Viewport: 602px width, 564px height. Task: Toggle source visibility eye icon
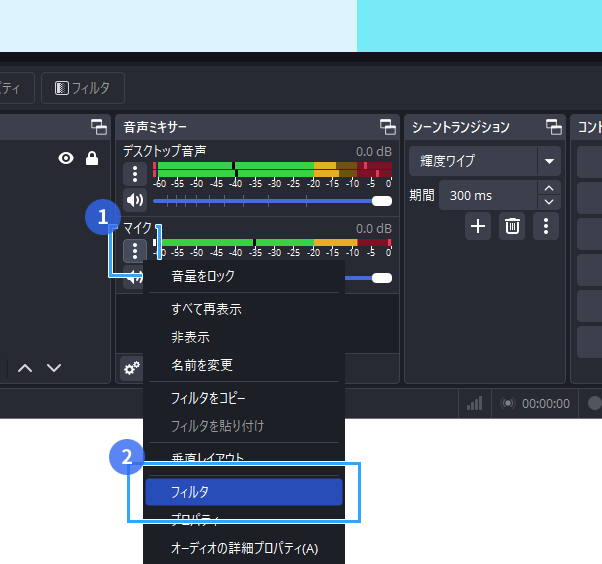tap(66, 158)
